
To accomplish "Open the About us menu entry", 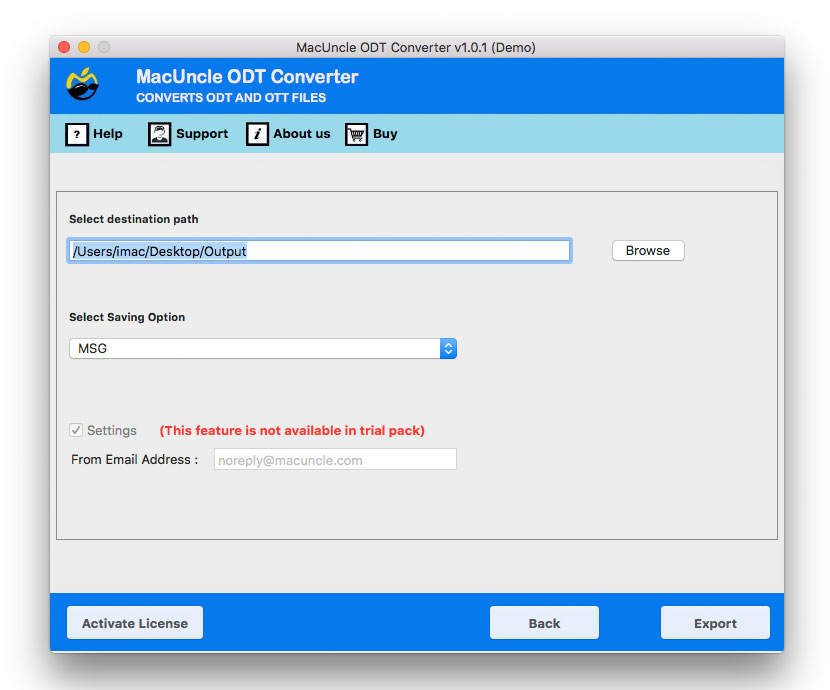I will 298,133.
